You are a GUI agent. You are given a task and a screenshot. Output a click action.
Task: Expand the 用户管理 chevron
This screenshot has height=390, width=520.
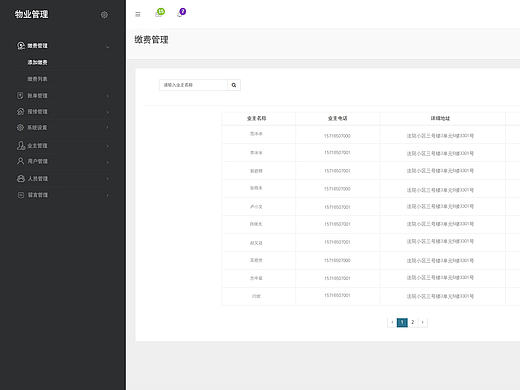[108, 162]
